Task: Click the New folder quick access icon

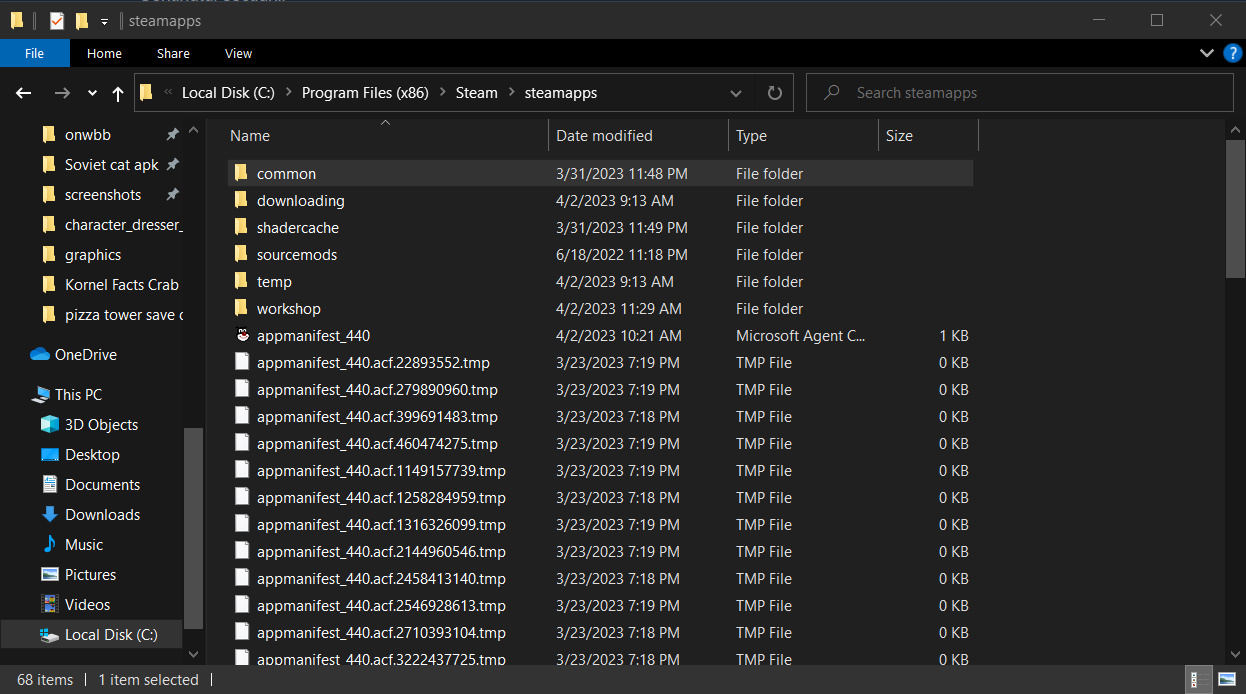Action: (82, 21)
